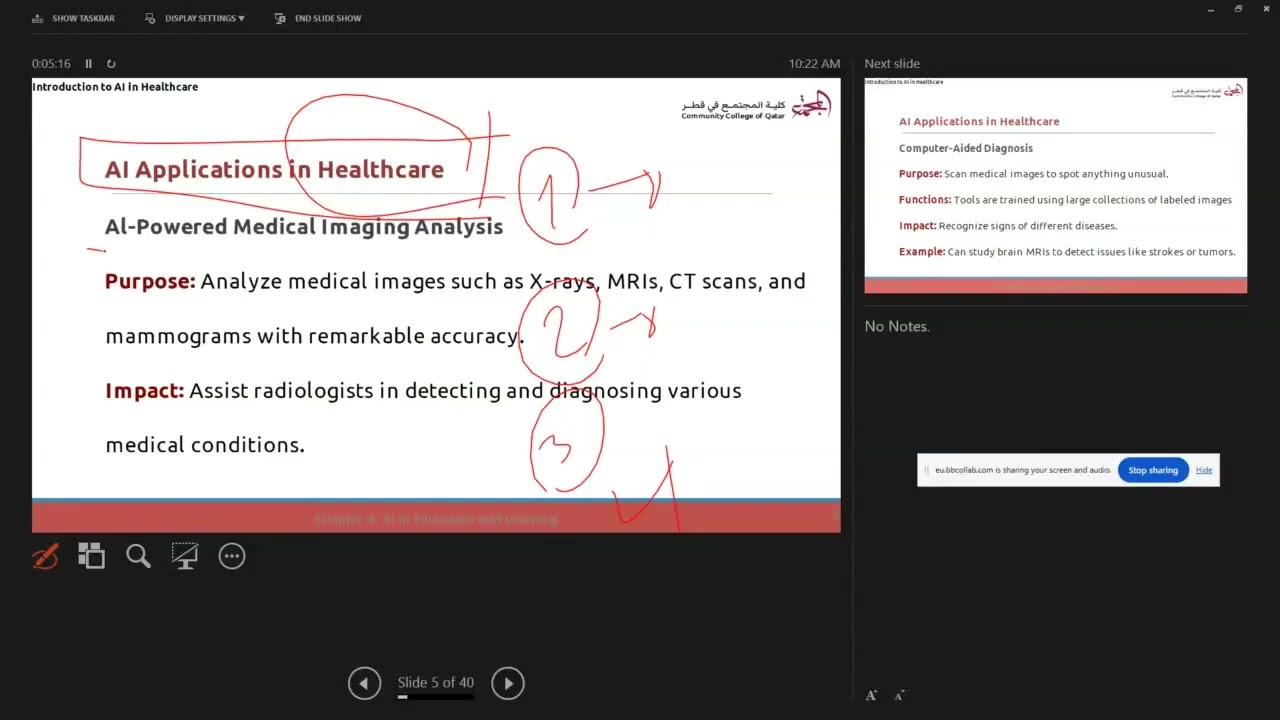Click the Slide 5 of 40 indicator
The width and height of the screenshot is (1280, 720).
coord(436,682)
